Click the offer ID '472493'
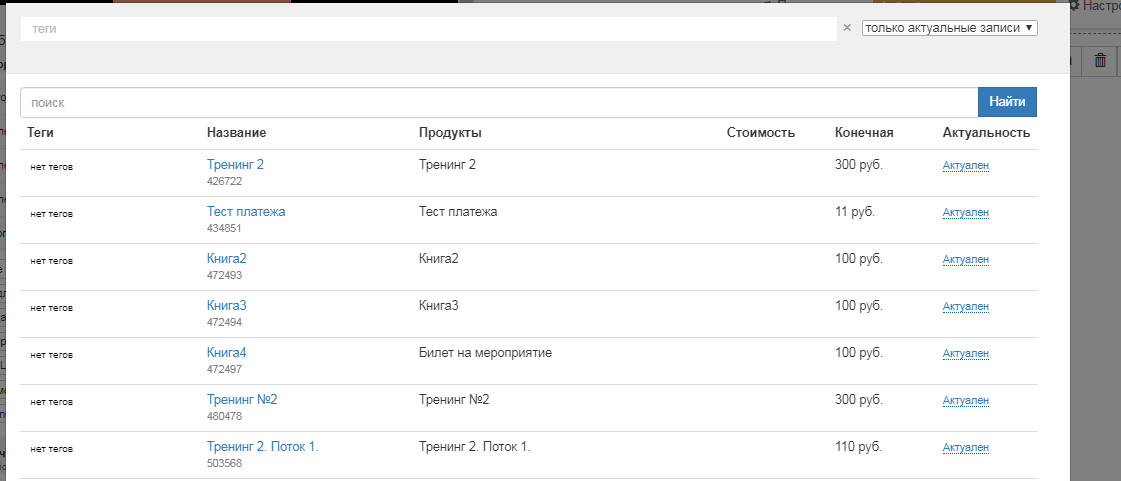 coord(224,275)
